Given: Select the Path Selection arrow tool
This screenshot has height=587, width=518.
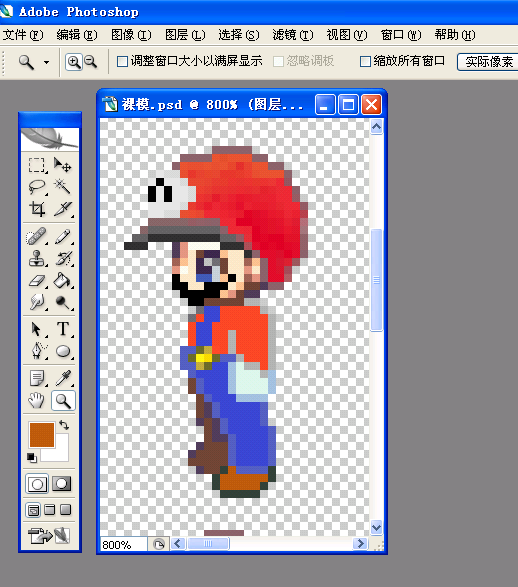Looking at the screenshot, I should coord(37,329).
